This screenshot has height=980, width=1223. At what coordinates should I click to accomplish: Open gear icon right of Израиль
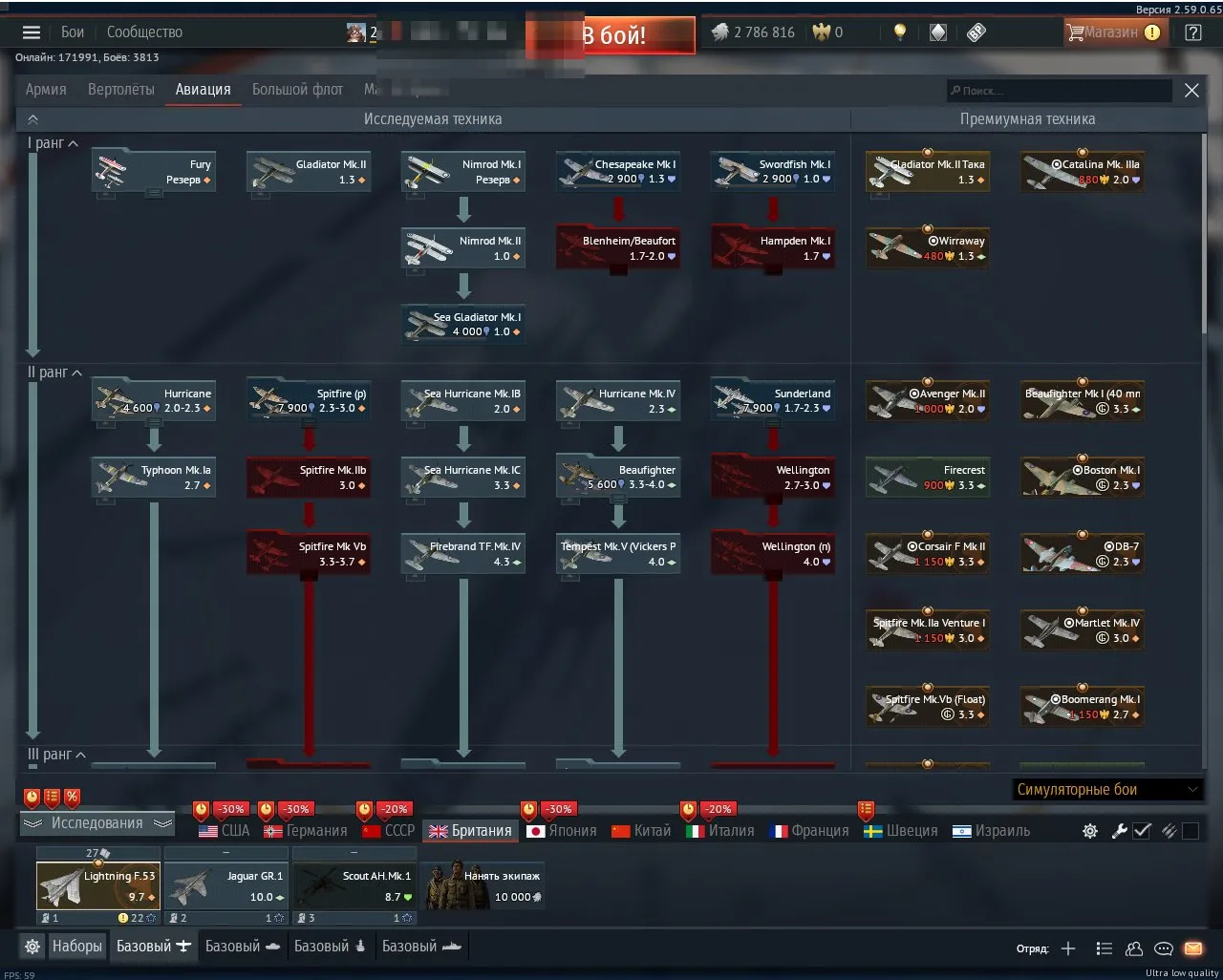pyautogui.click(x=1090, y=831)
